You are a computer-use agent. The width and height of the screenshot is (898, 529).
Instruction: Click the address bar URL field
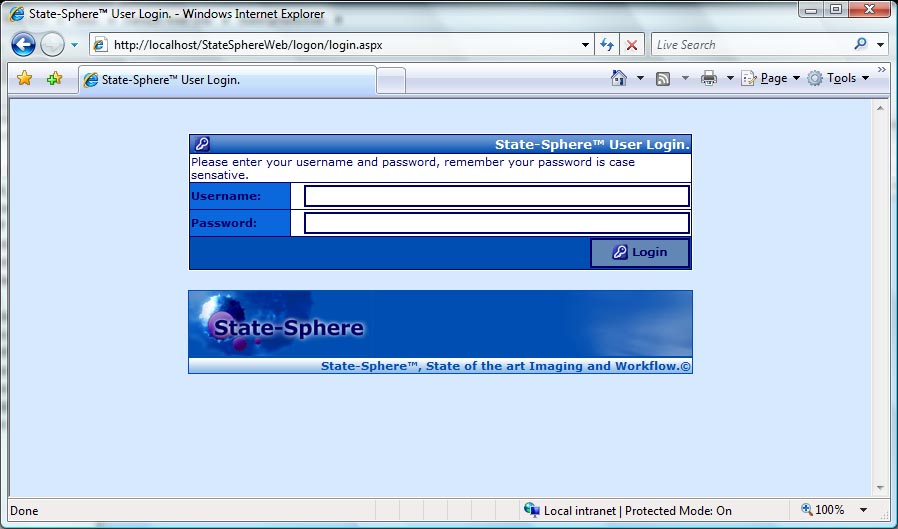pos(344,45)
